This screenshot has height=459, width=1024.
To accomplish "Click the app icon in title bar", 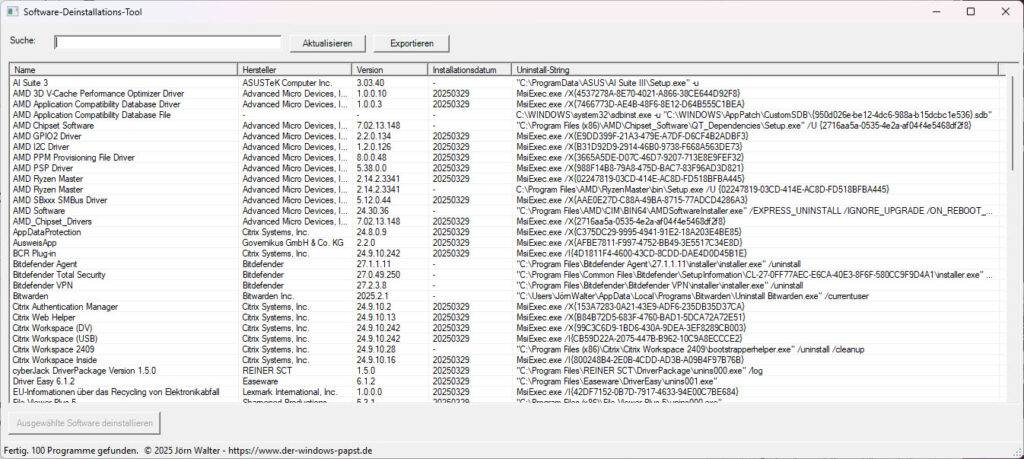I will click(x=12, y=11).
